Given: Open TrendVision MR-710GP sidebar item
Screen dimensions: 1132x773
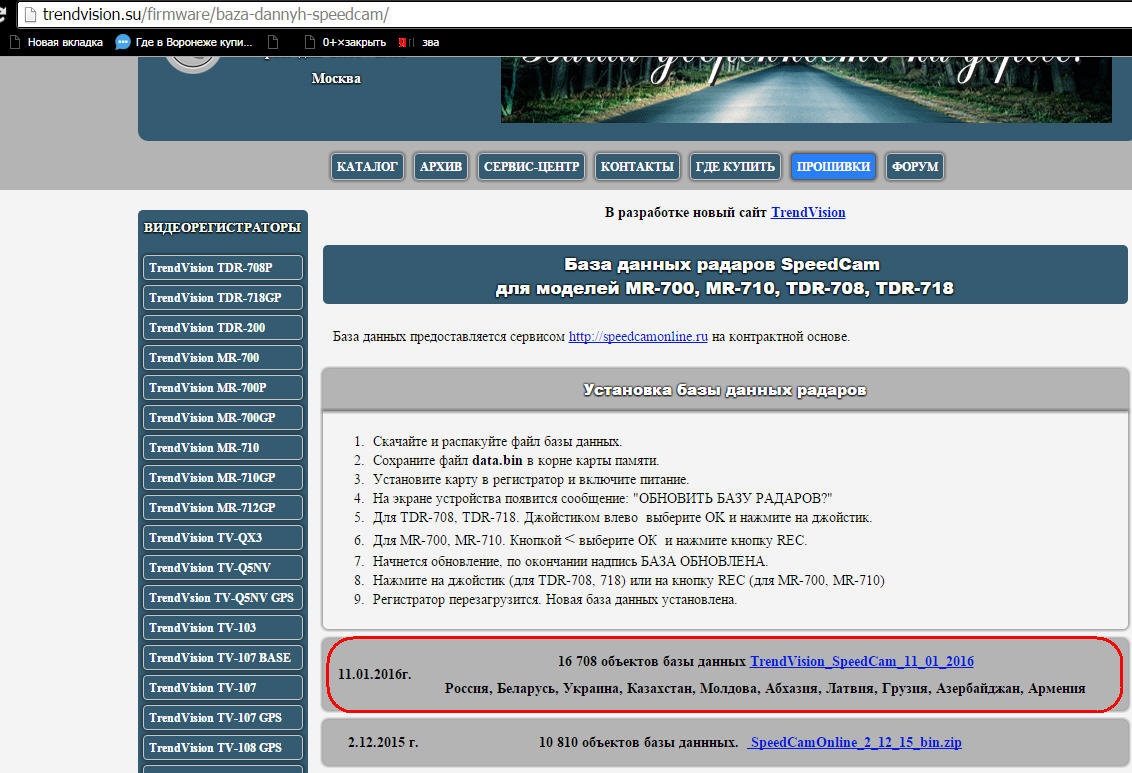Looking at the screenshot, I should pos(223,478).
